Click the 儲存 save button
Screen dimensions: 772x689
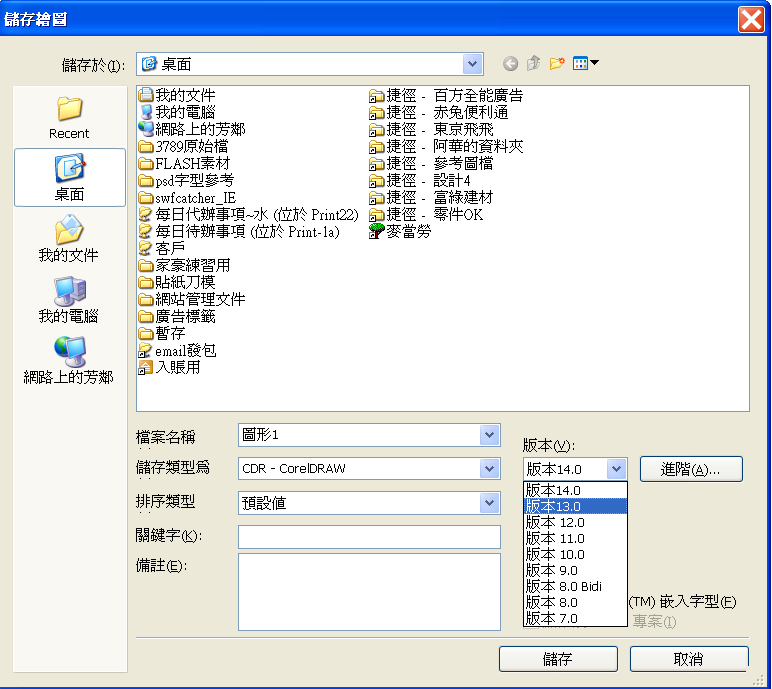(x=558, y=659)
